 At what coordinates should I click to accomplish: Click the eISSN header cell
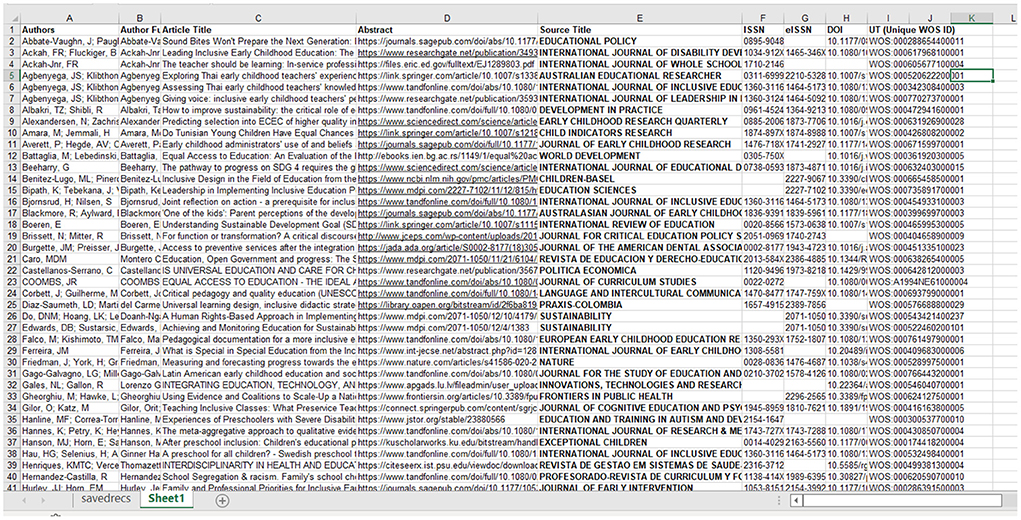tap(804, 30)
